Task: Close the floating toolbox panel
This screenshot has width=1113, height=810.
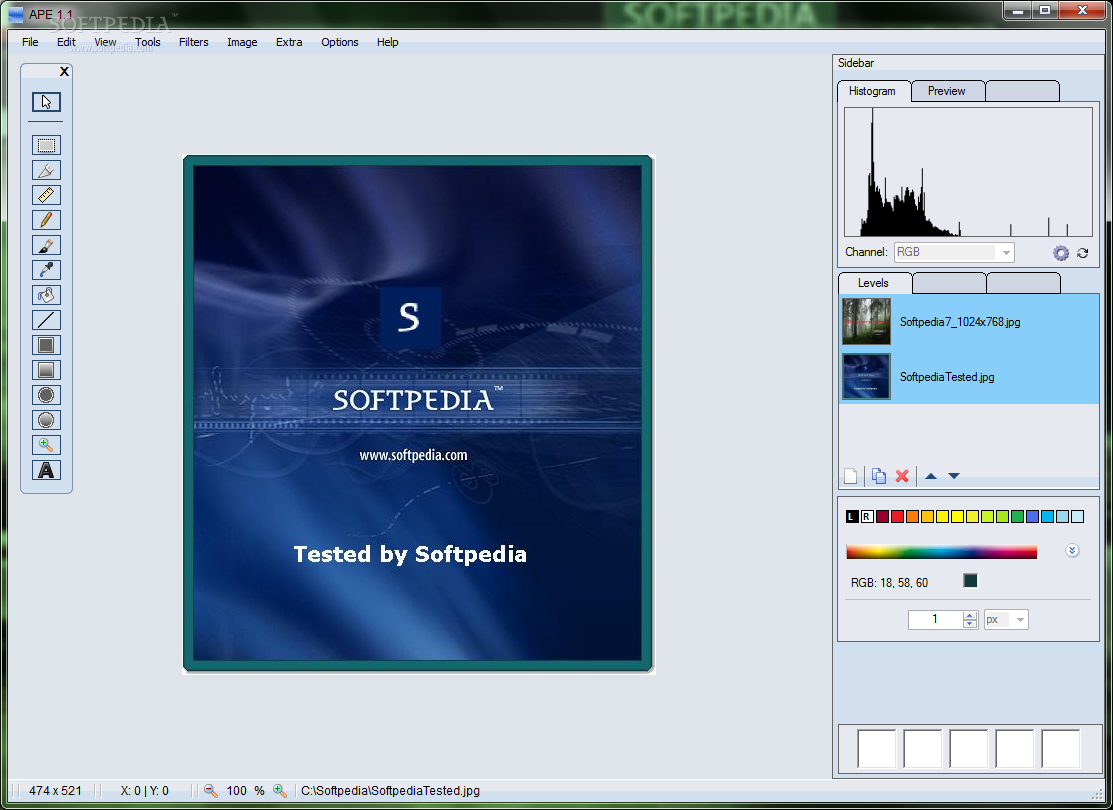Action: pyautogui.click(x=65, y=72)
